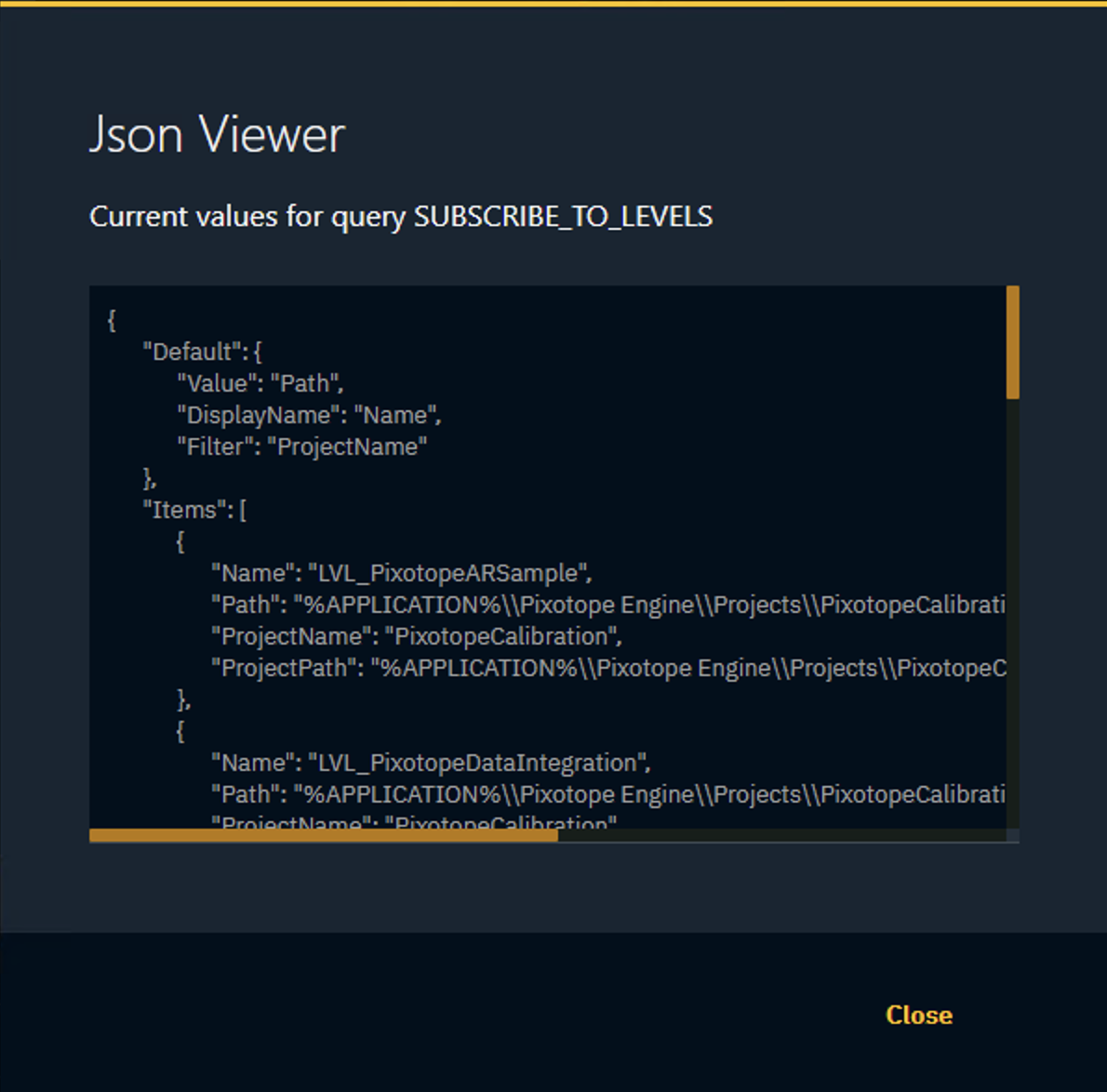The width and height of the screenshot is (1107, 1092).
Task: Click the Close button to dismiss the dialog
Action: coord(918,1015)
